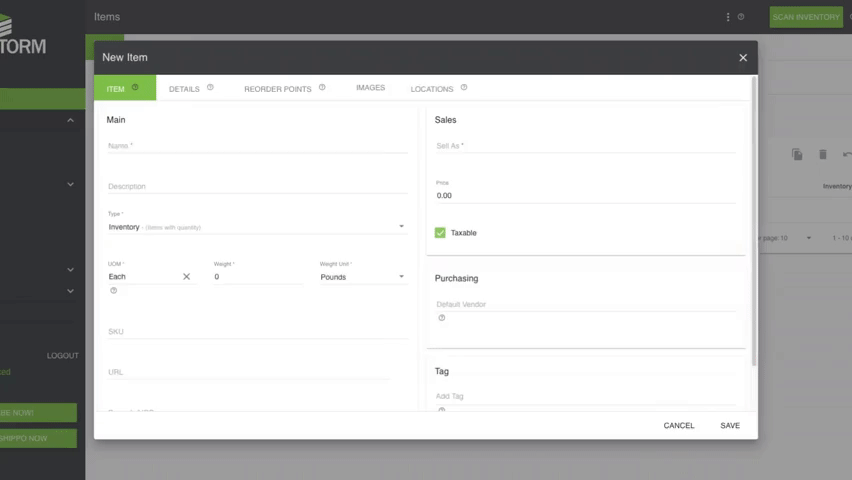Close the New Item dialog
The width and height of the screenshot is (852, 480).
click(x=743, y=58)
